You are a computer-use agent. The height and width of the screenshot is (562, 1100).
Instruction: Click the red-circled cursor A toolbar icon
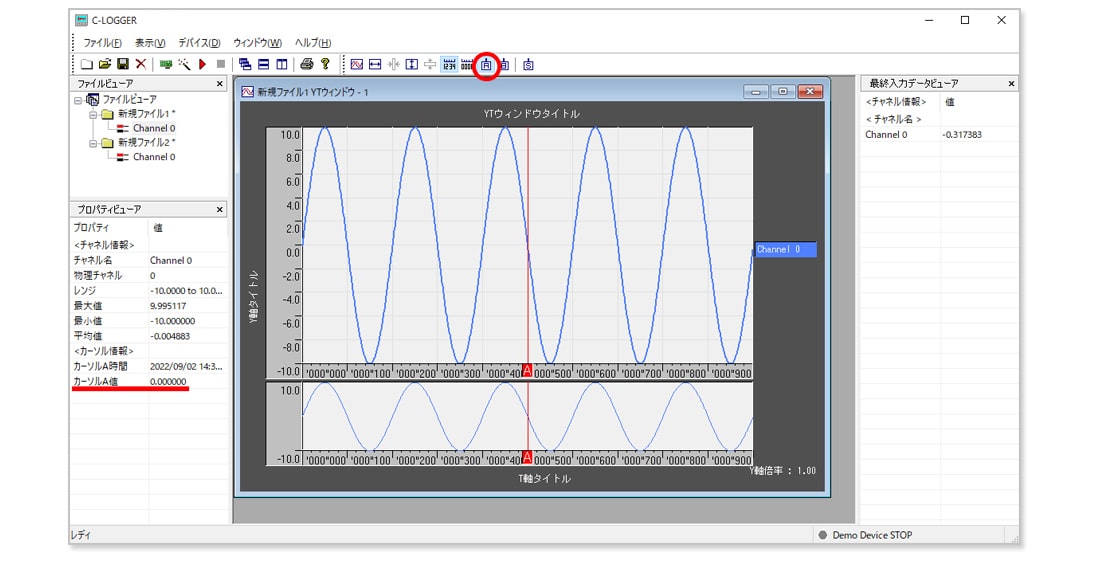486,64
